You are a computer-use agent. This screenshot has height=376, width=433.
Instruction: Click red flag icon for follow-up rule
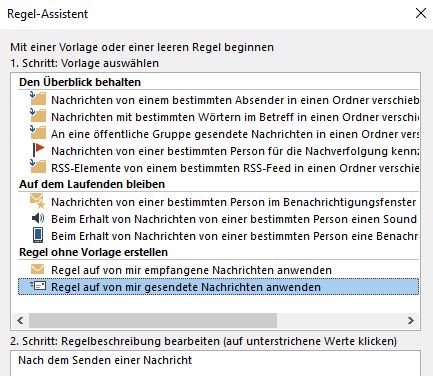38,150
